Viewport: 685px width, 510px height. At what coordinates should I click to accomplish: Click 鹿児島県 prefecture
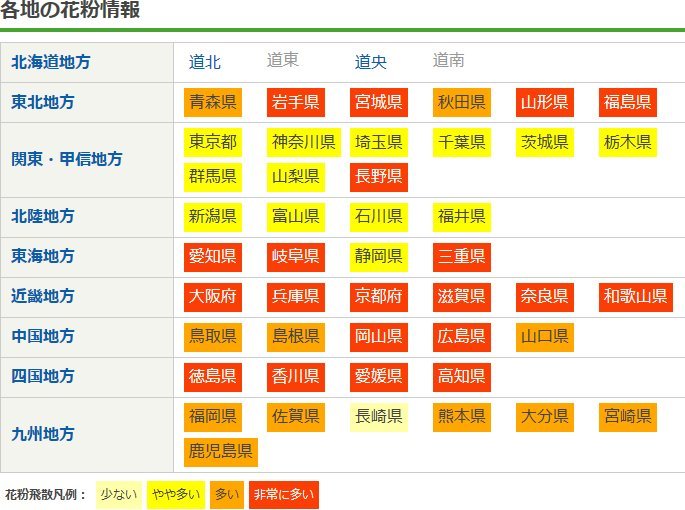pos(221,451)
